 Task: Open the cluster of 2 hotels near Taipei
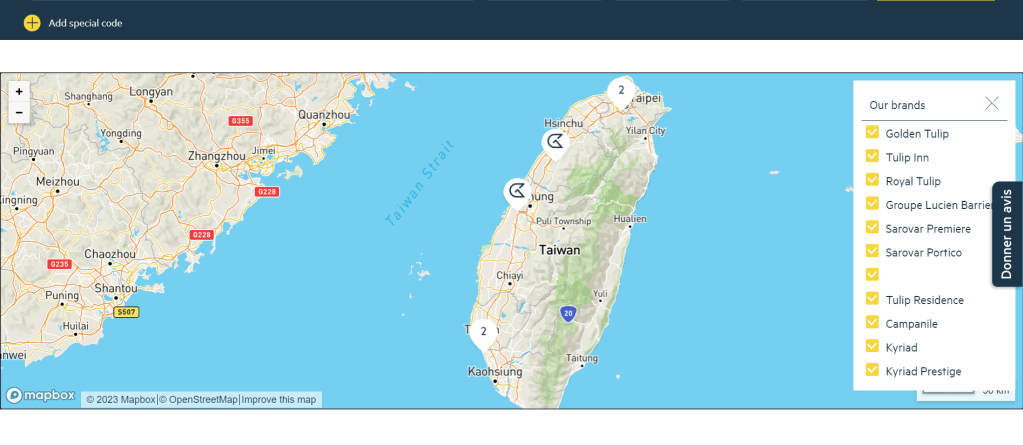click(x=621, y=91)
